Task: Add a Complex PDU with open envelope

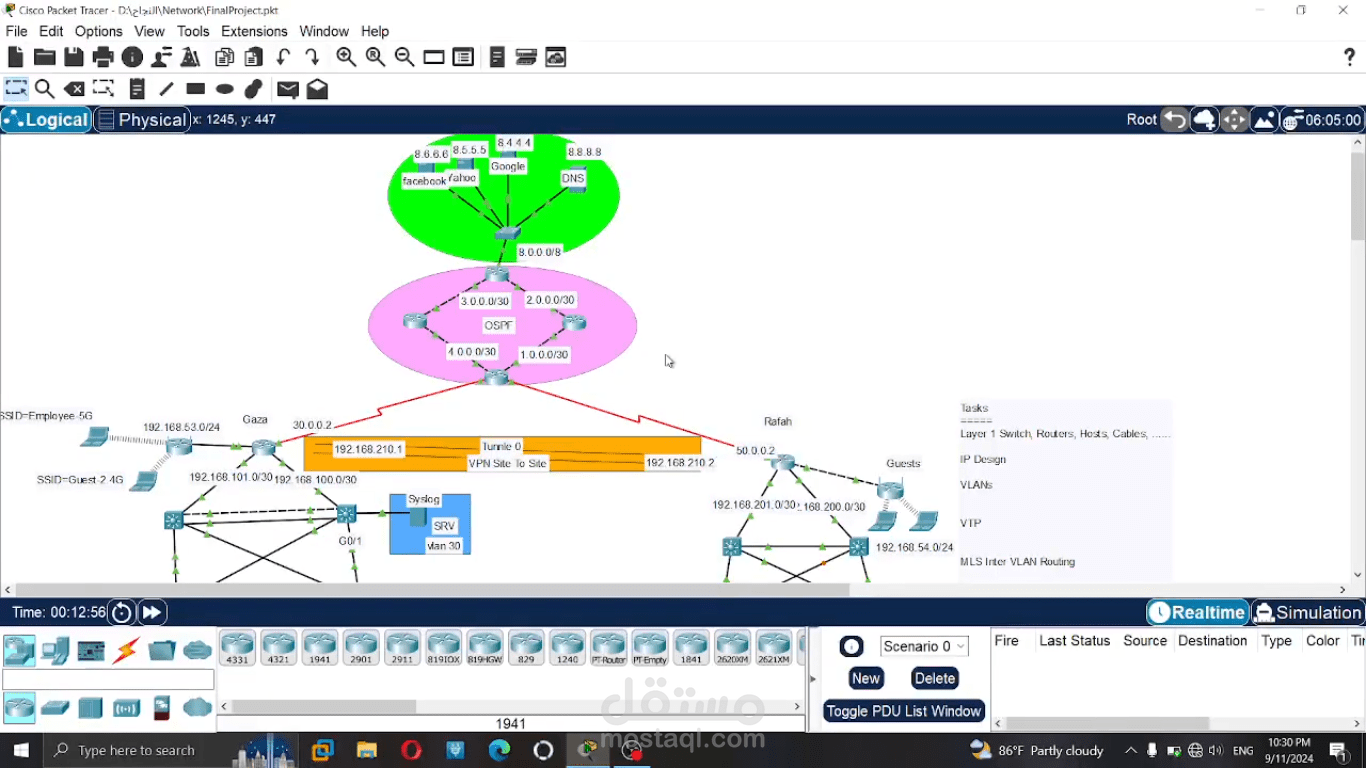Action: pyautogui.click(x=317, y=89)
